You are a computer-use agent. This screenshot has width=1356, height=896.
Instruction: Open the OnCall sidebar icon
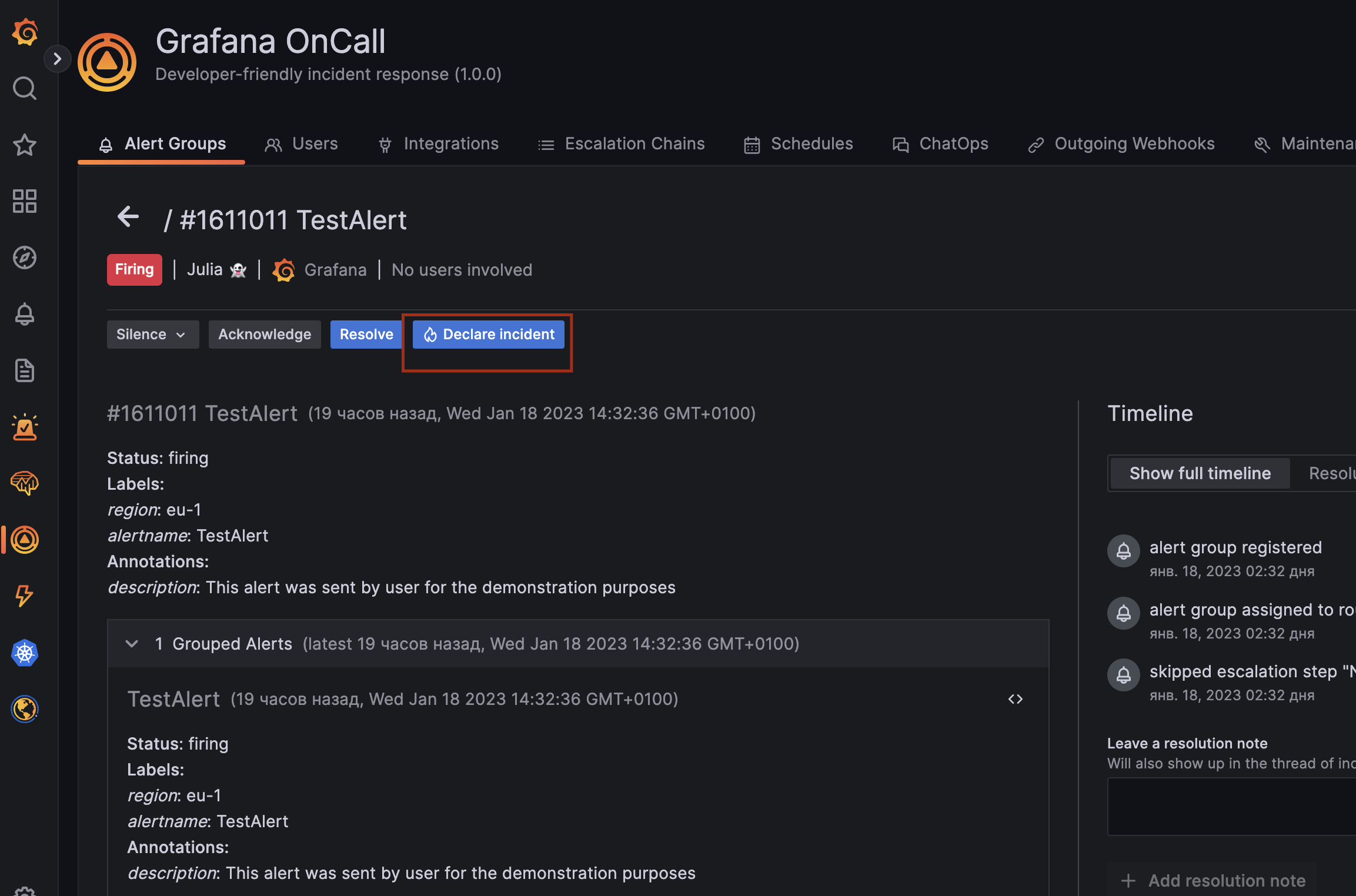[x=24, y=539]
